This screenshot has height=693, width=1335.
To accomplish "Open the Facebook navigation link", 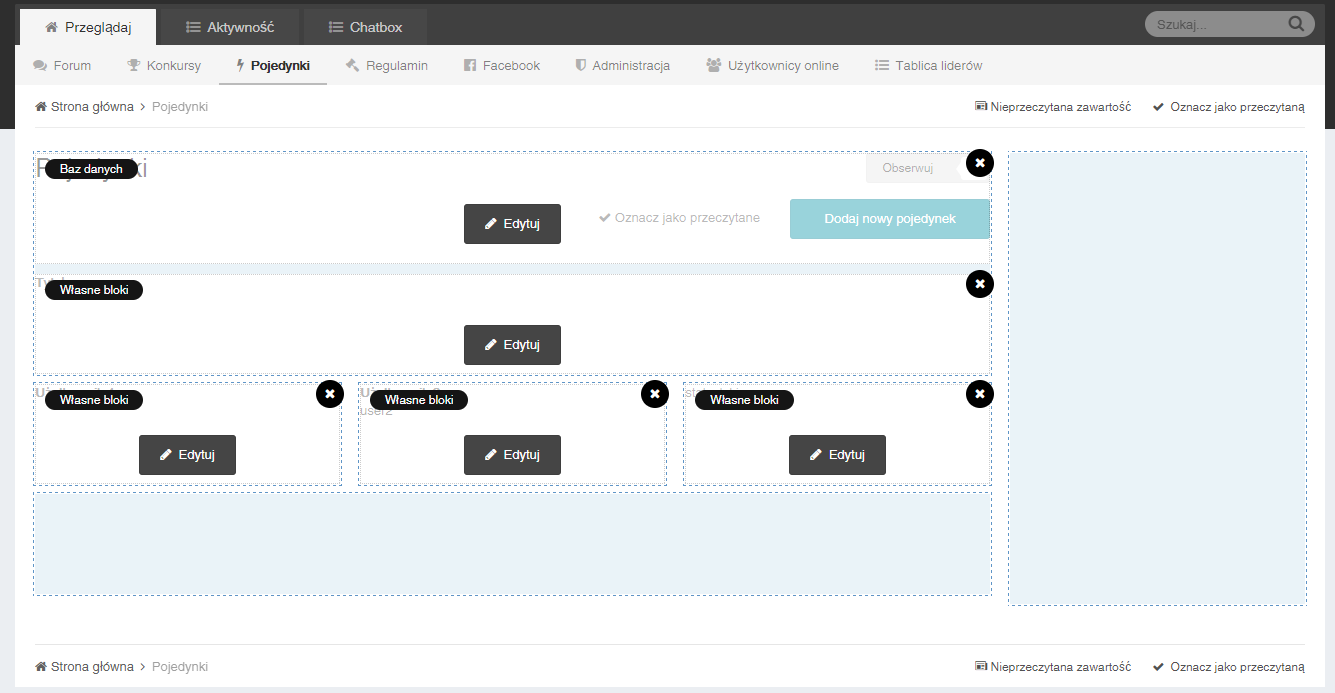I will [x=501, y=66].
